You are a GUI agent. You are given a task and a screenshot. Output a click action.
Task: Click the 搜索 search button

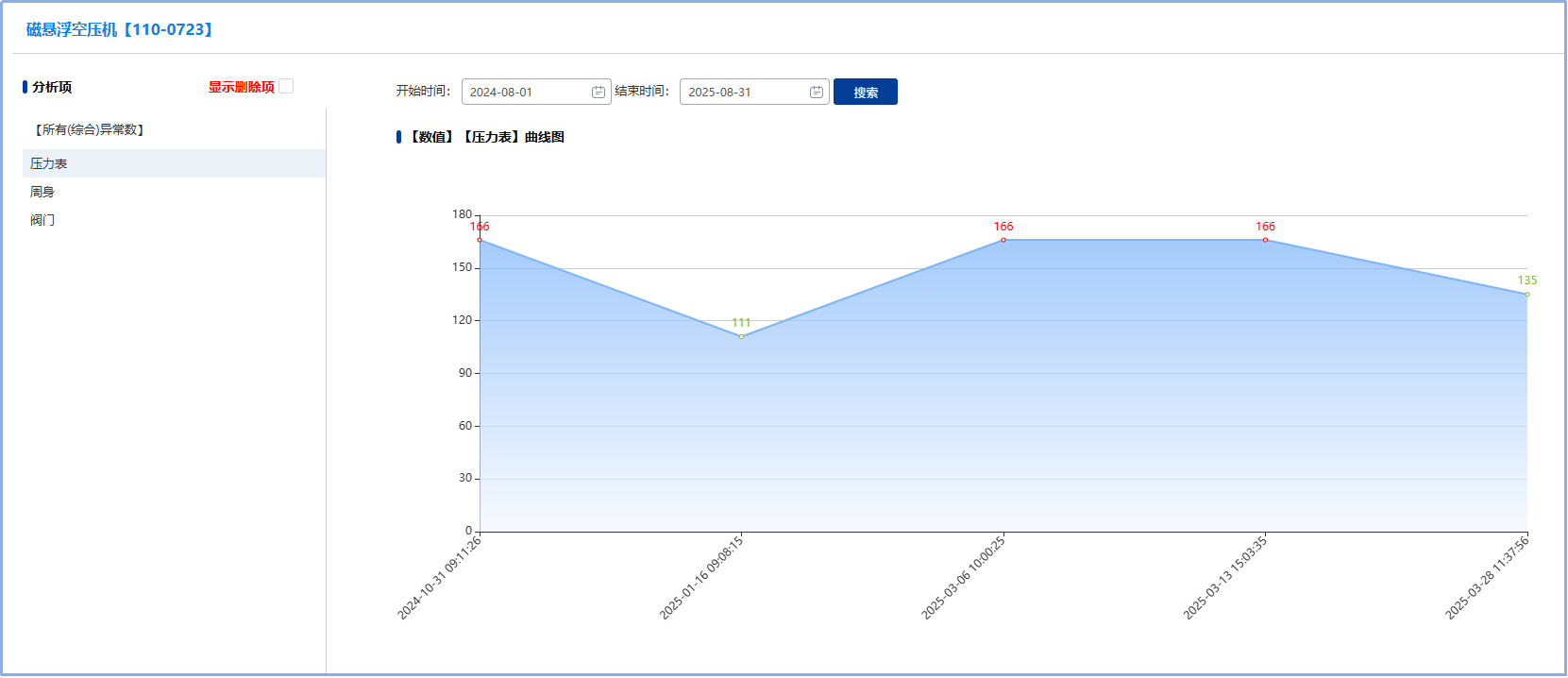pyautogui.click(x=865, y=92)
